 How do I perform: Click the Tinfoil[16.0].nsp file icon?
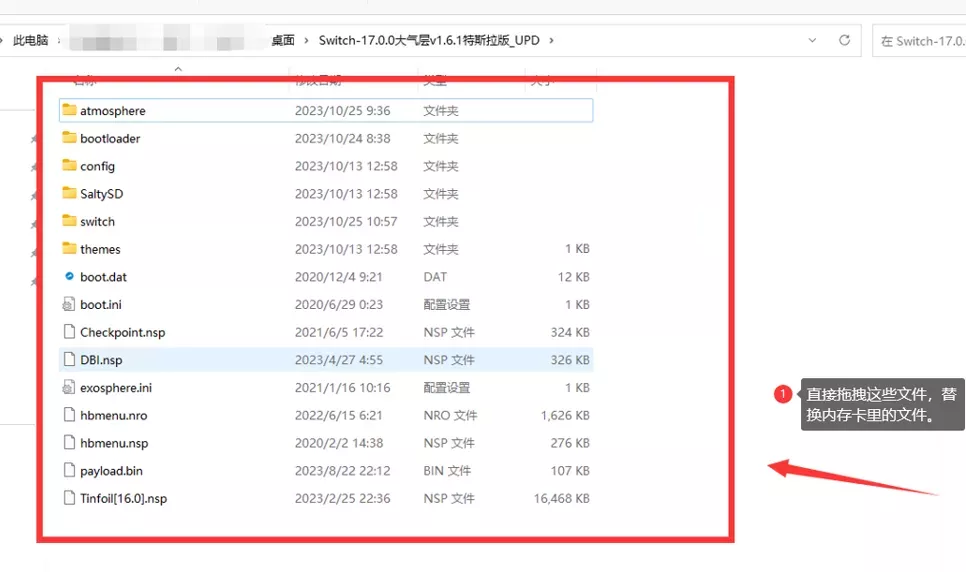coord(69,498)
